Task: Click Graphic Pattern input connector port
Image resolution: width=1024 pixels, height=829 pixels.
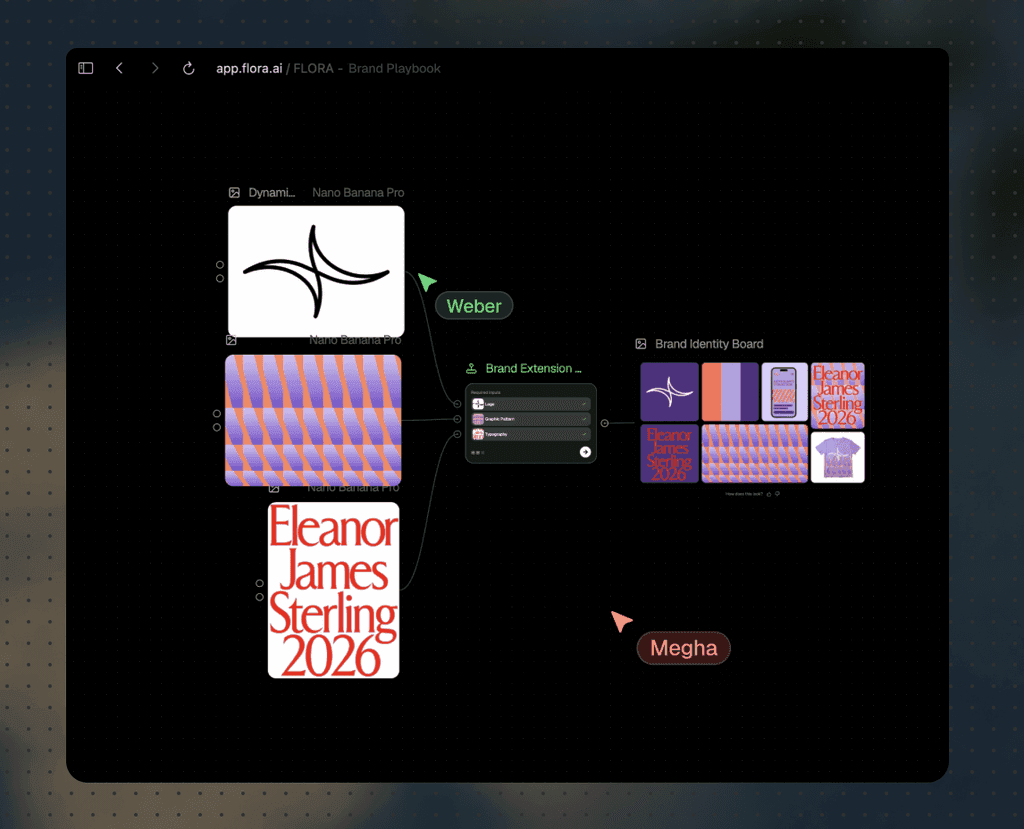Action: pos(457,419)
